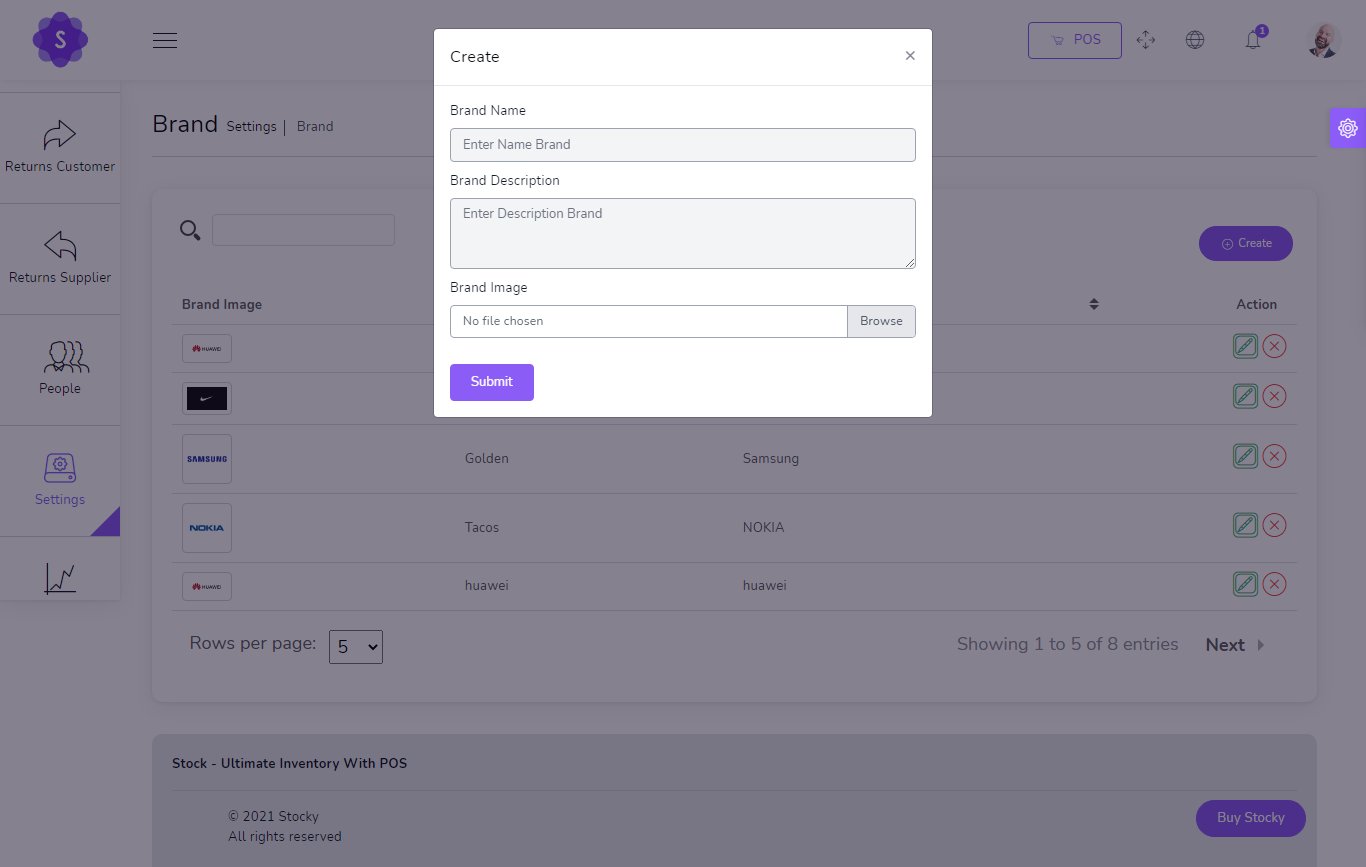
Task: Select Settings in the sidebar
Action: 60,480
